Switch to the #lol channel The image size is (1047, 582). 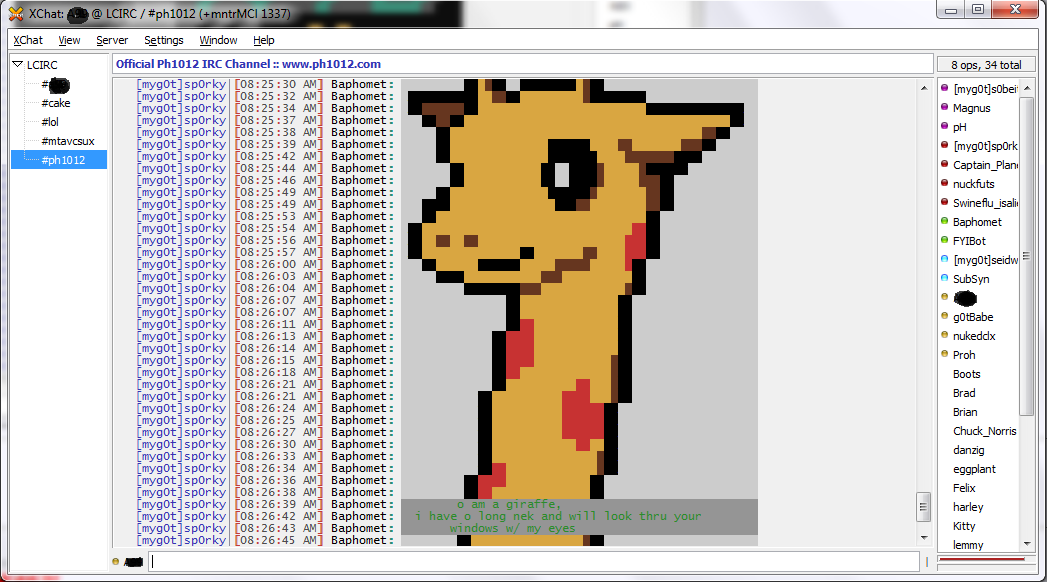click(x=50, y=121)
